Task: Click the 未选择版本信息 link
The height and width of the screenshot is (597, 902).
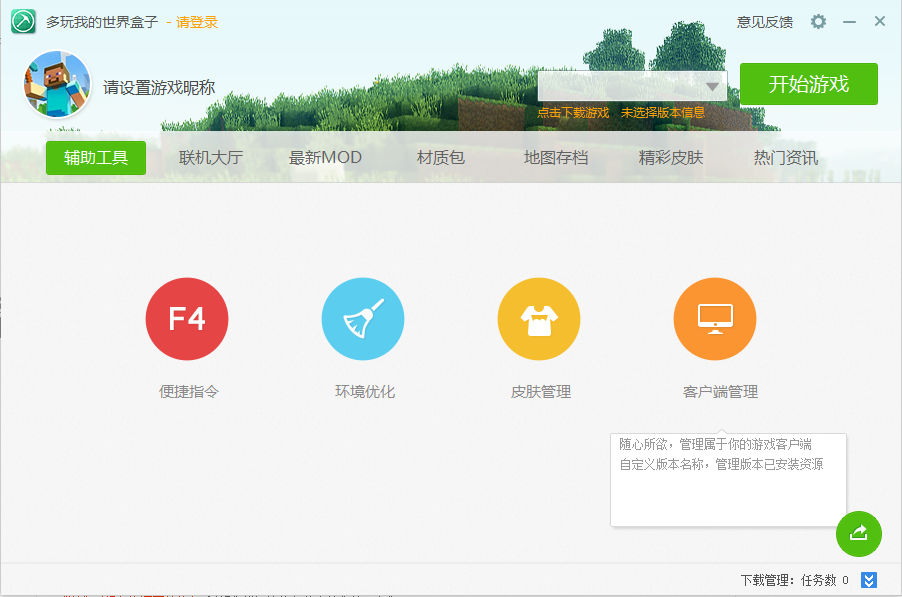Action: click(663, 113)
